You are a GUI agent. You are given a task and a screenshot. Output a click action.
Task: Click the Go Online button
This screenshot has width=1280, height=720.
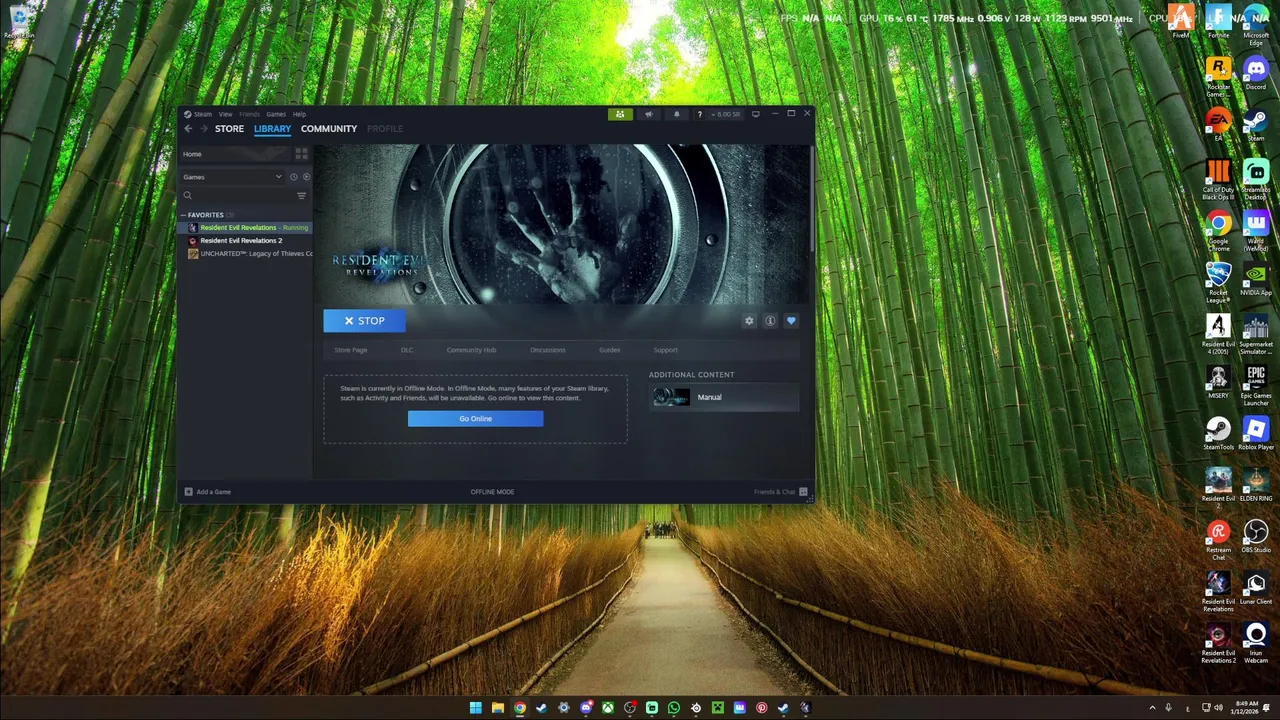pos(475,419)
